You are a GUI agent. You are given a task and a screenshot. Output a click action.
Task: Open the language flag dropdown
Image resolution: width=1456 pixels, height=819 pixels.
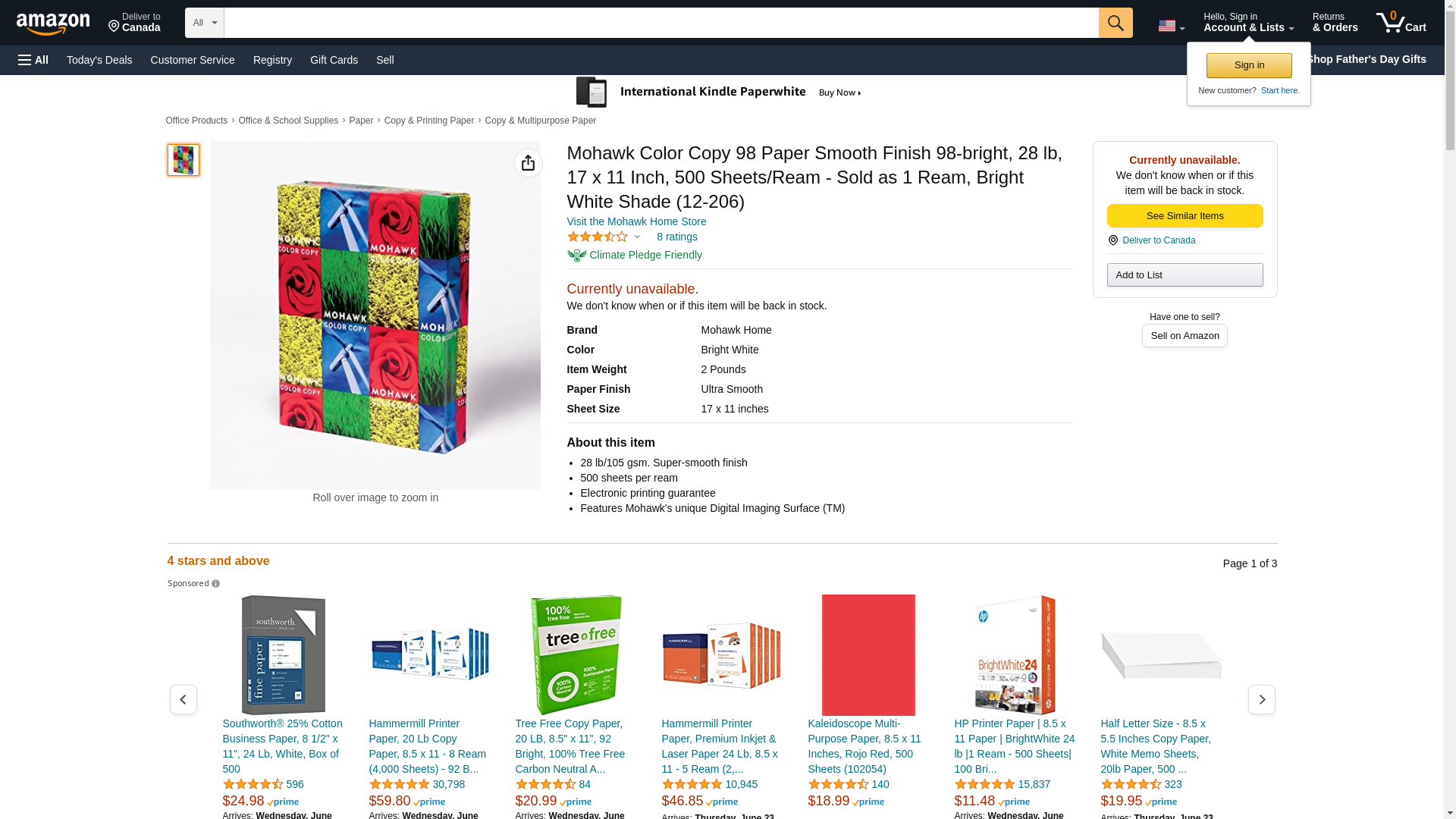(1171, 26)
